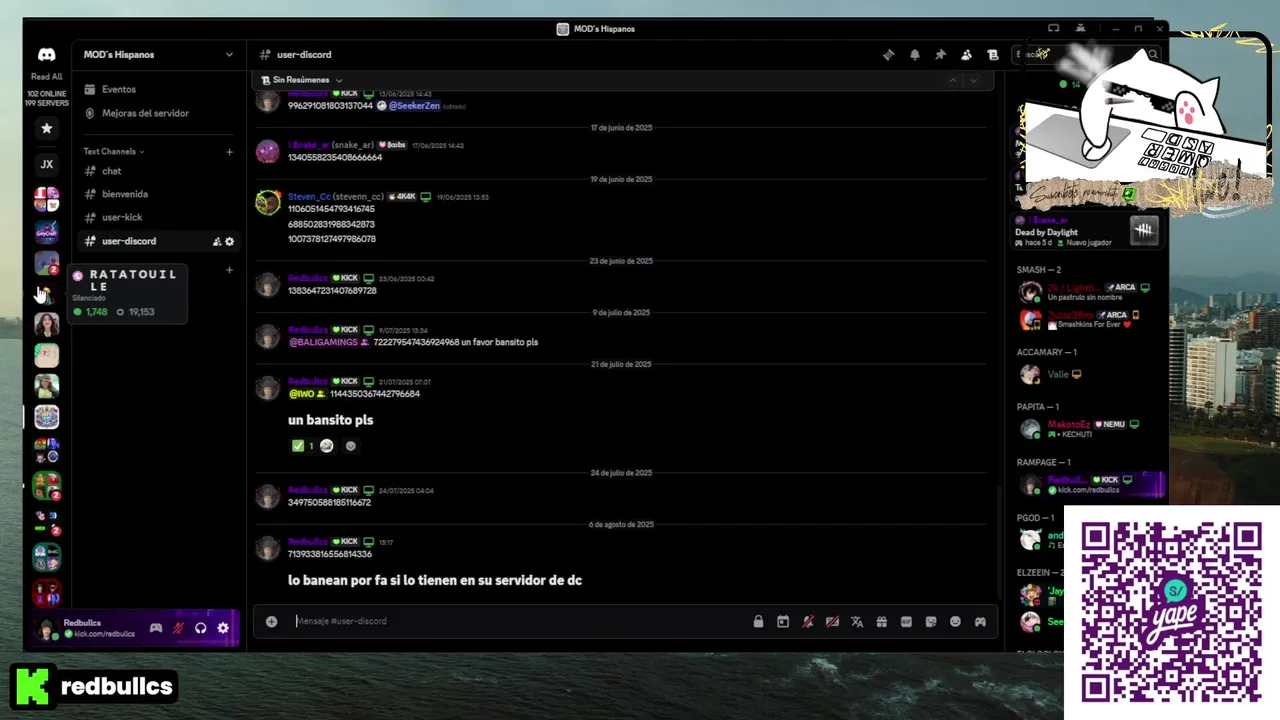Image resolution: width=1280 pixels, height=720 pixels.
Task: Select message ID 349750588185116672
Action: 329,502
